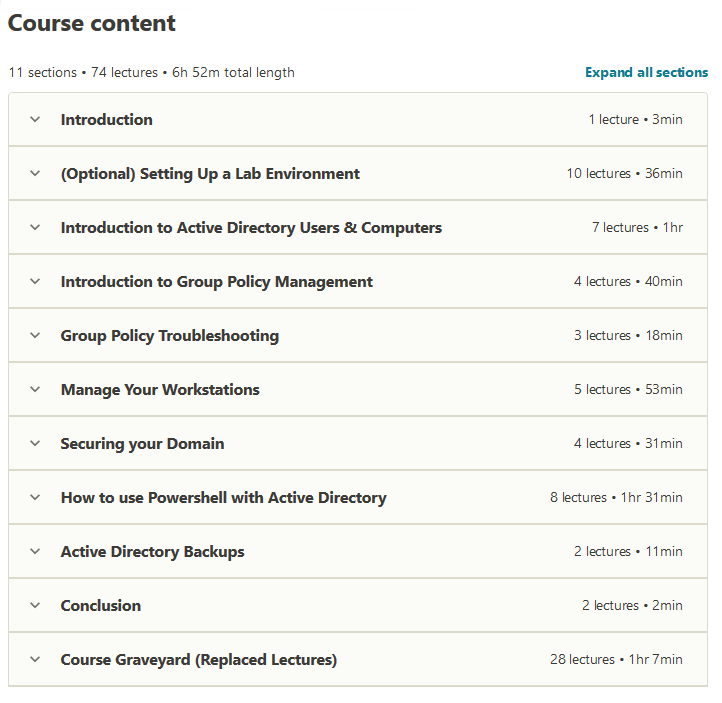Open the Introduction section title
The height and width of the screenshot is (703, 722).
(107, 120)
